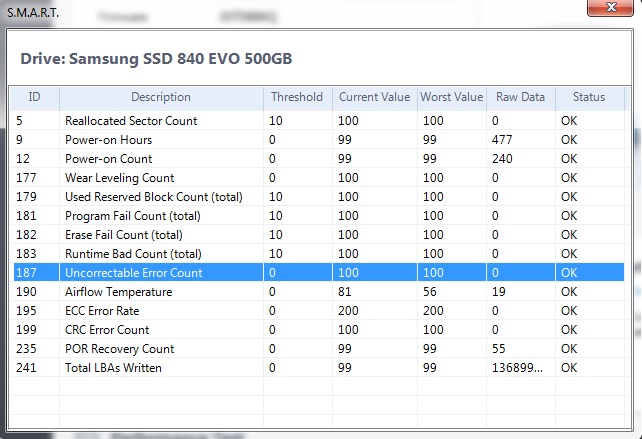This screenshot has width=642, height=439.
Task: Click the Worst Value column header
Action: click(452, 97)
